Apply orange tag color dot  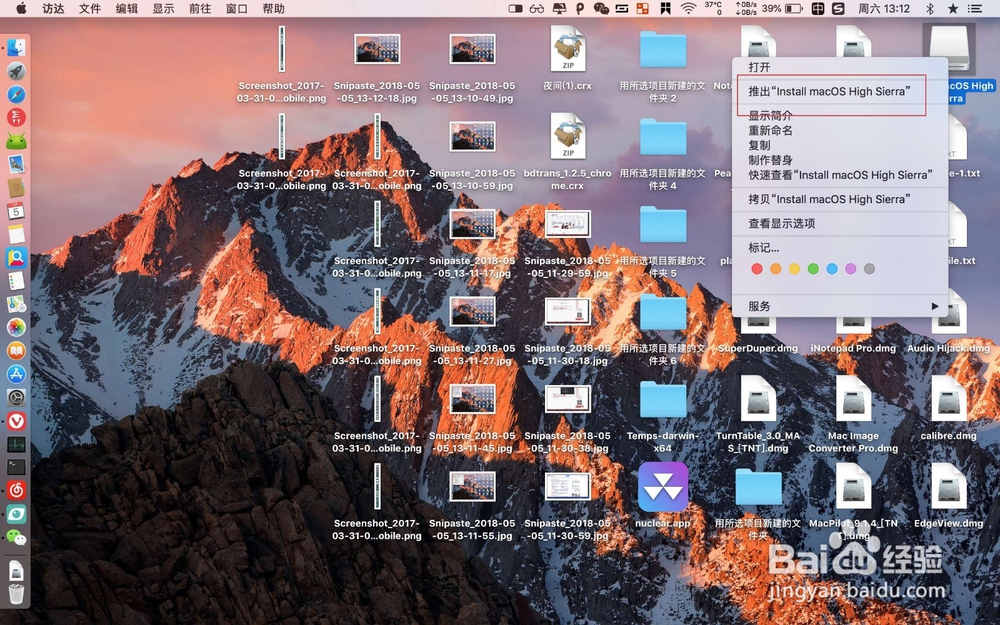click(x=776, y=269)
